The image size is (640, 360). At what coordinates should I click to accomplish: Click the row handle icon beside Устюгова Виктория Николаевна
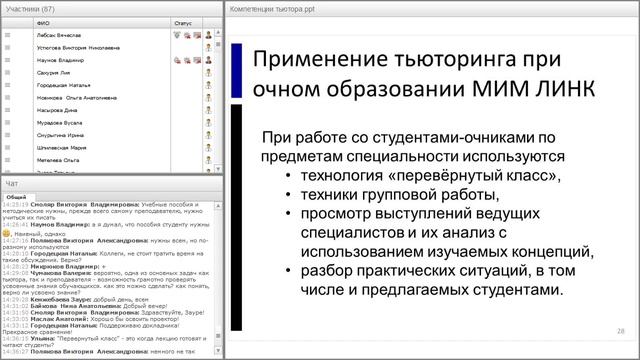pyautogui.click(x=7, y=48)
